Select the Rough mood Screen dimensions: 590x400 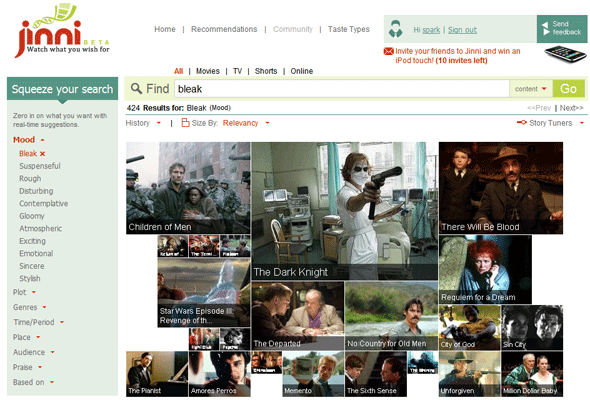[x=30, y=178]
